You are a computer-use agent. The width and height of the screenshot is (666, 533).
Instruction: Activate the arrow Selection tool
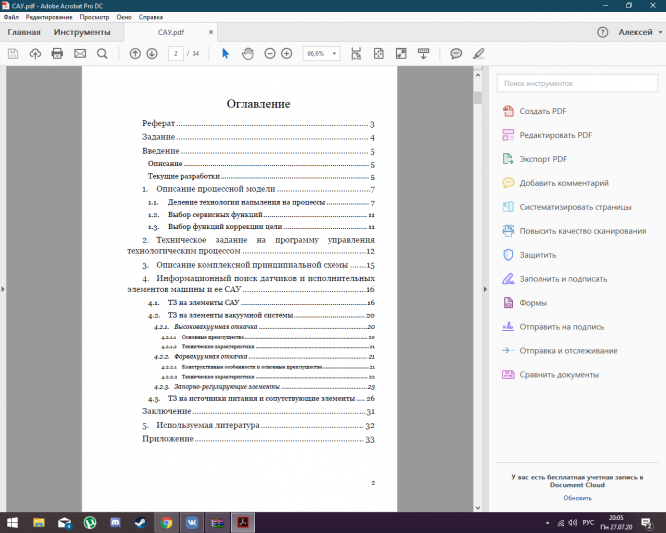pos(225,53)
